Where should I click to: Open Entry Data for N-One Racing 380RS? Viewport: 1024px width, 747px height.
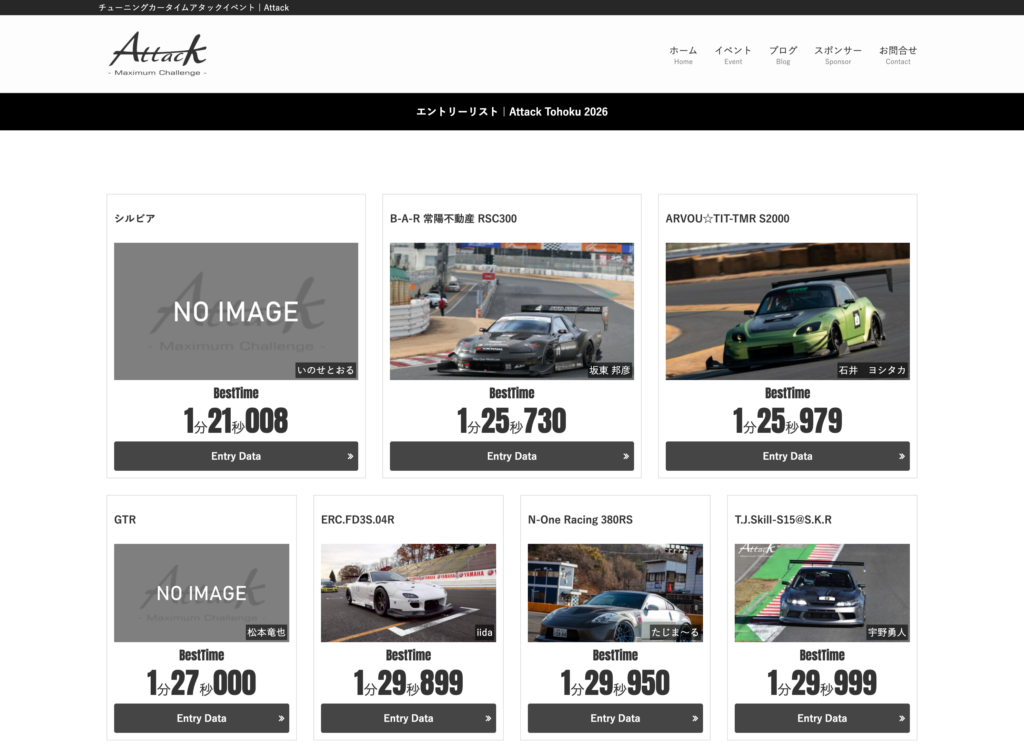pos(615,718)
